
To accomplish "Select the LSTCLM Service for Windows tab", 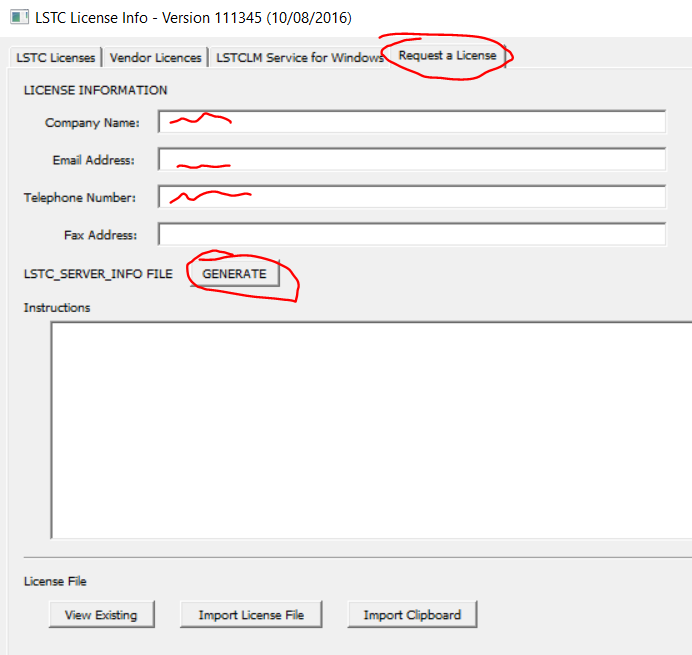I will [299, 58].
